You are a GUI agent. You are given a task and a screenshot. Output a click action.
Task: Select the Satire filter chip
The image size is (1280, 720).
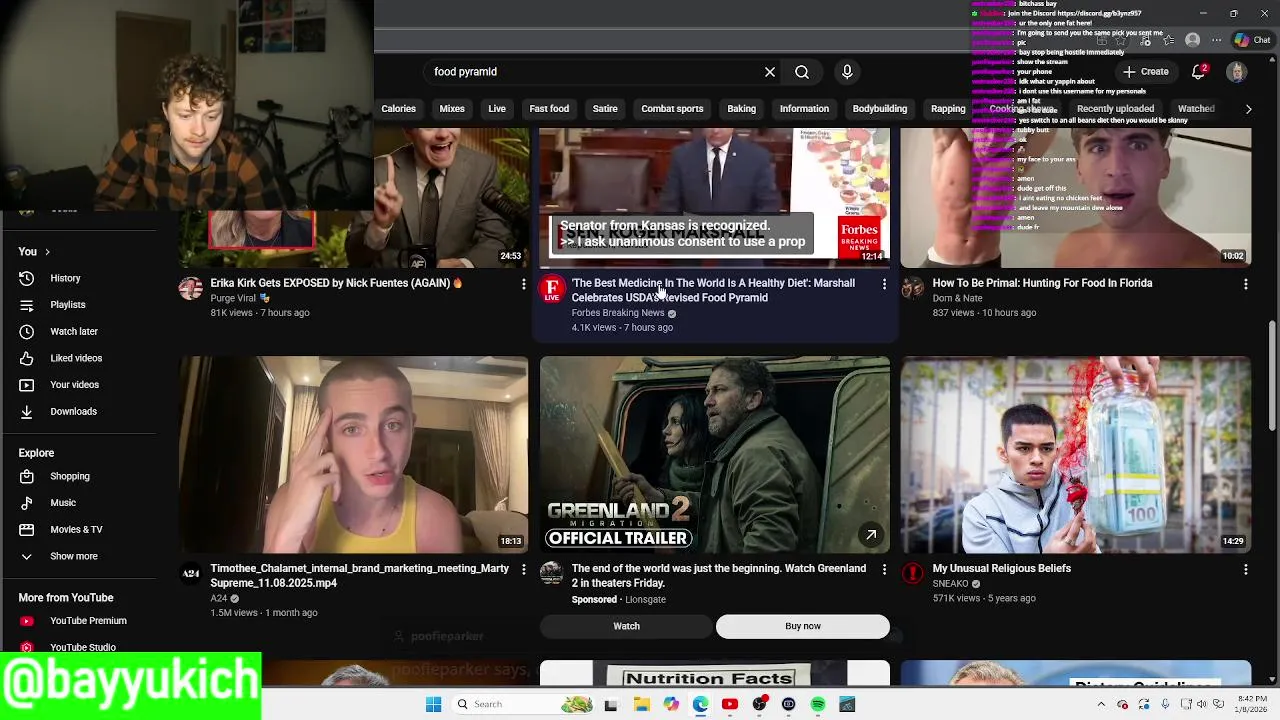point(605,109)
